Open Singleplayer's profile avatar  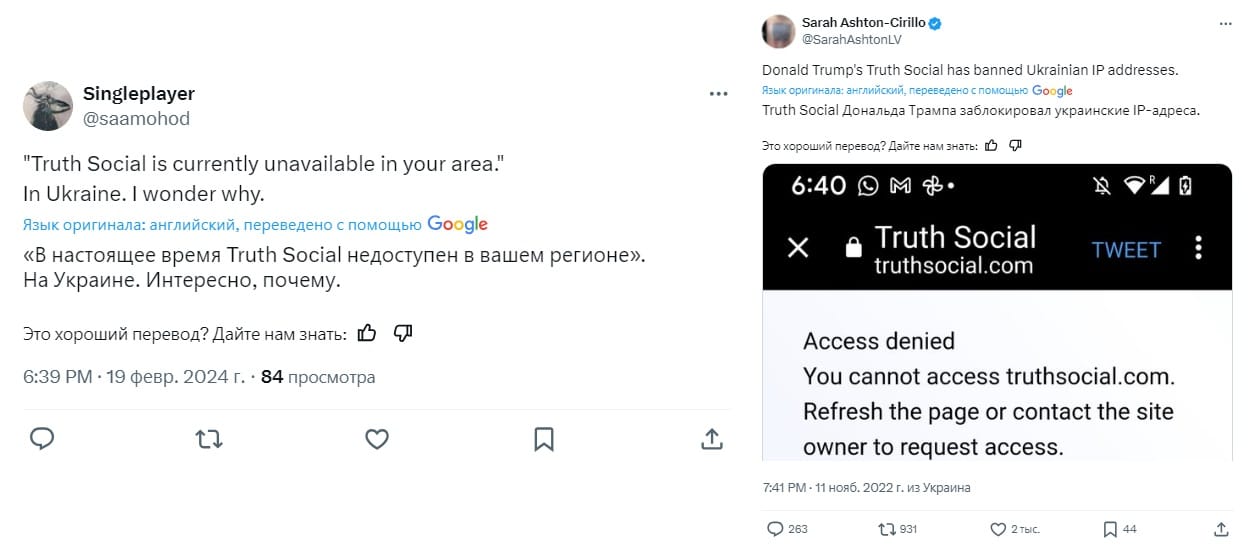[x=47, y=106]
